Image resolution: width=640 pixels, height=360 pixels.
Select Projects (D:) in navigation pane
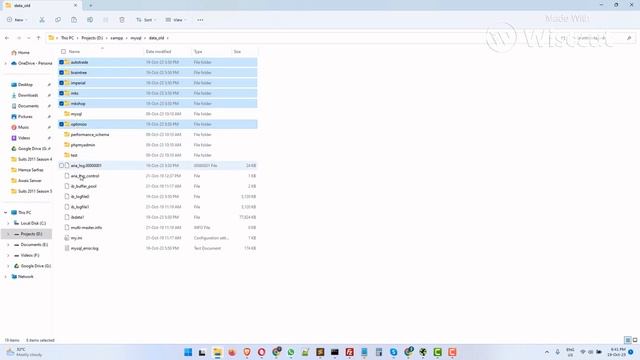point(27,234)
